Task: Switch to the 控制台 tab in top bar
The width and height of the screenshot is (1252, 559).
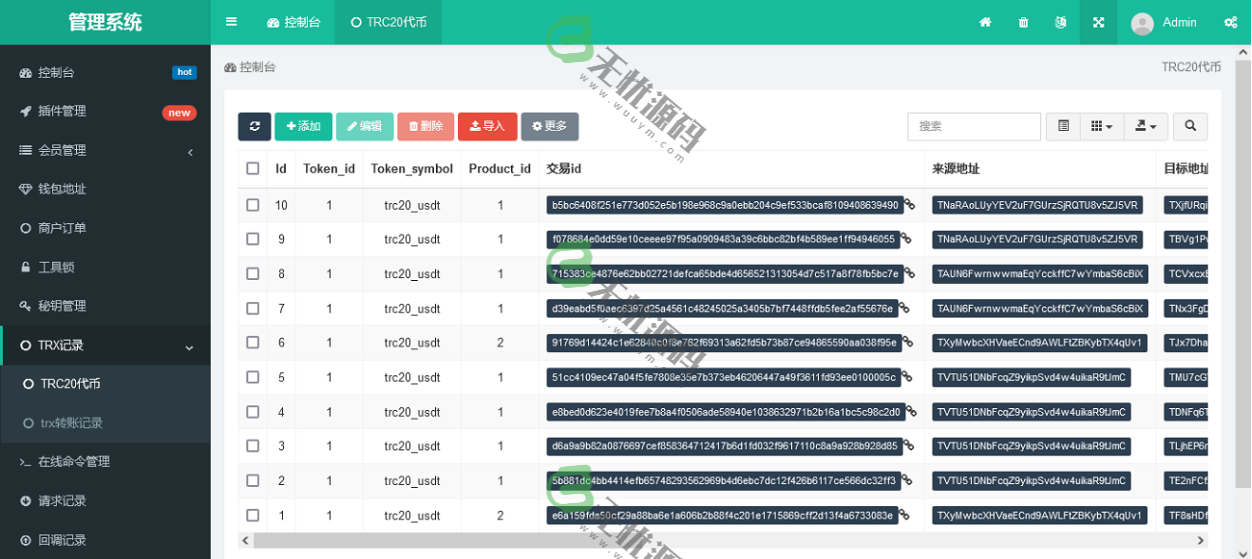Action: [294, 22]
